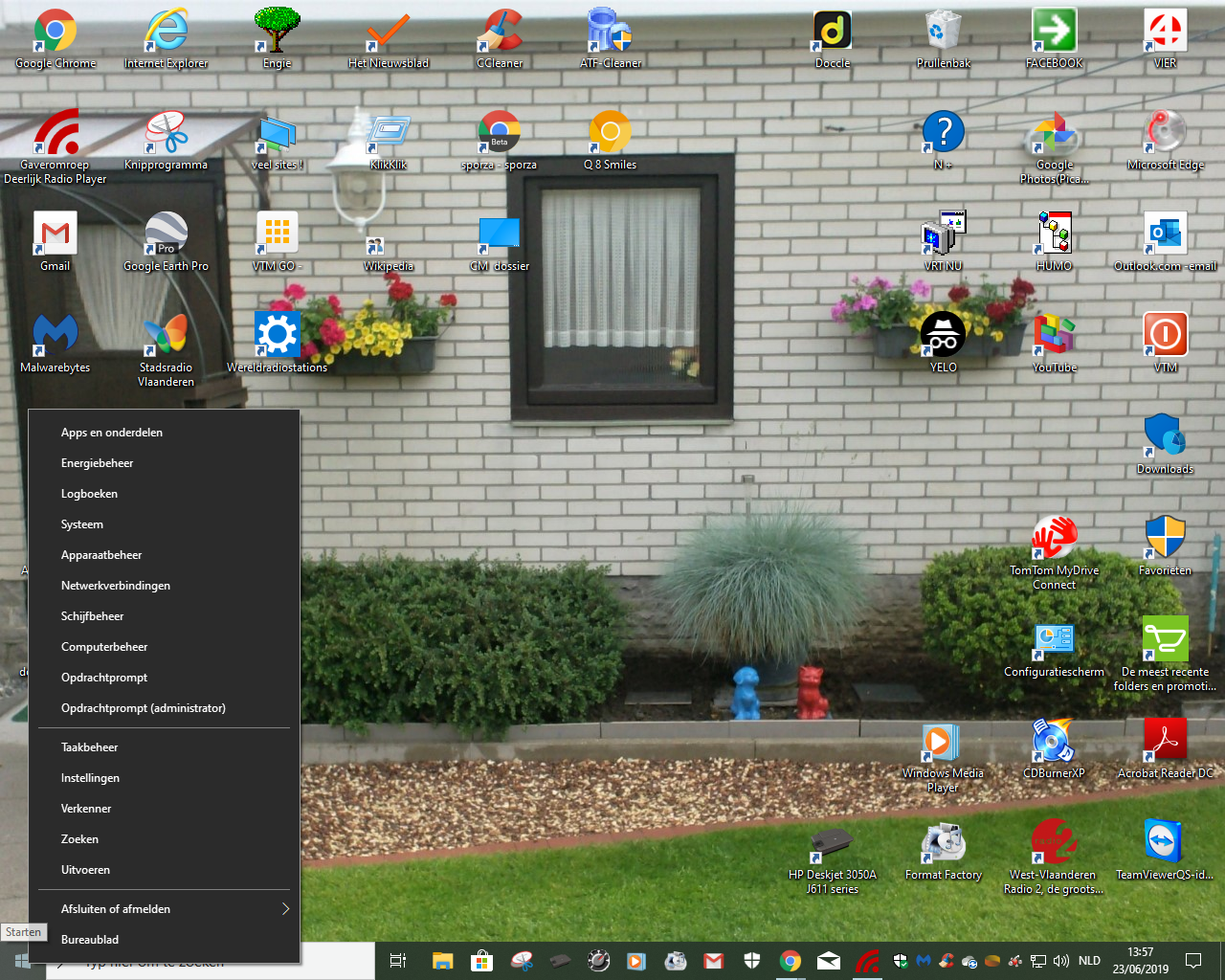Viewport: 1225px width, 980px height.
Task: Click the NLD language indicator
Action: click(x=1089, y=961)
